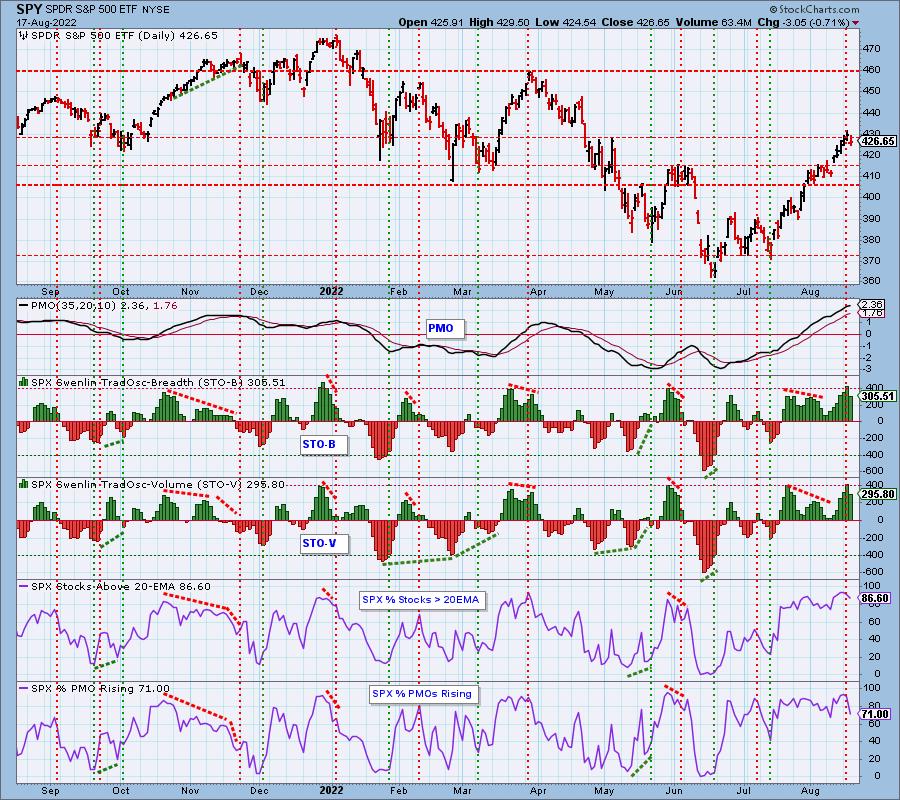The width and height of the screenshot is (900, 800).
Task: Click the 360 price axis label
Action: coord(871,281)
